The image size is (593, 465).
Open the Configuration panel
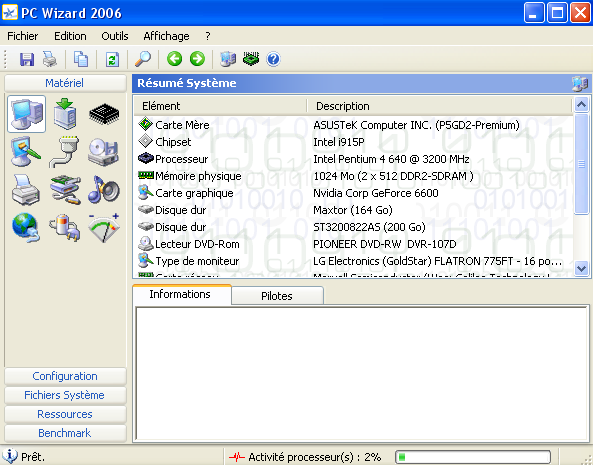[65, 376]
